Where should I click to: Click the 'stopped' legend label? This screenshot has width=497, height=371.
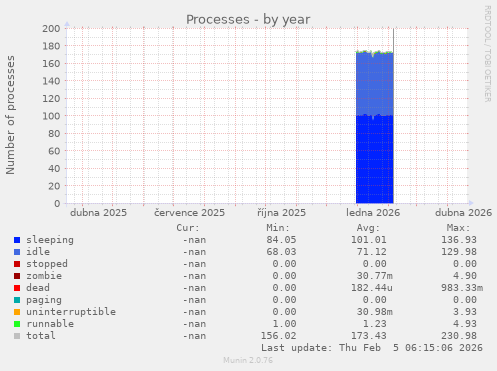pos(47,264)
